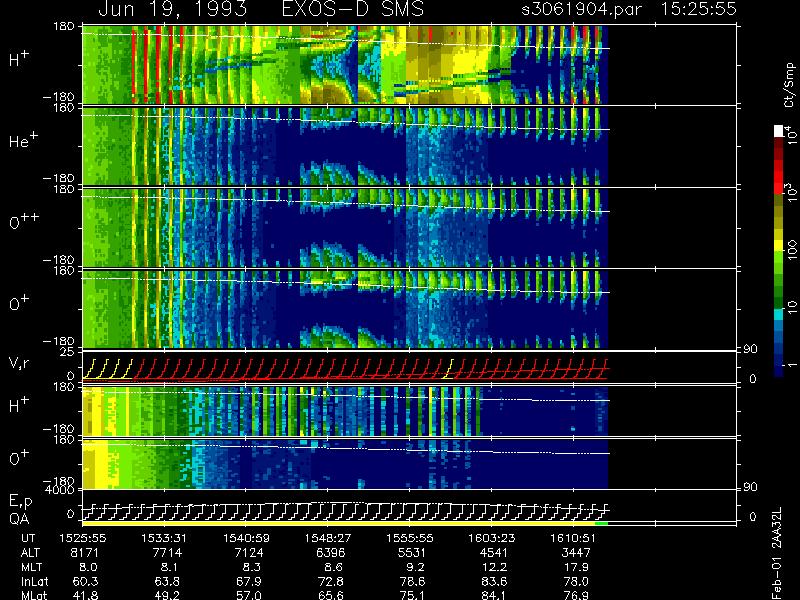Click ALT value "5531"
This screenshot has height=600, width=800.
click(412, 553)
